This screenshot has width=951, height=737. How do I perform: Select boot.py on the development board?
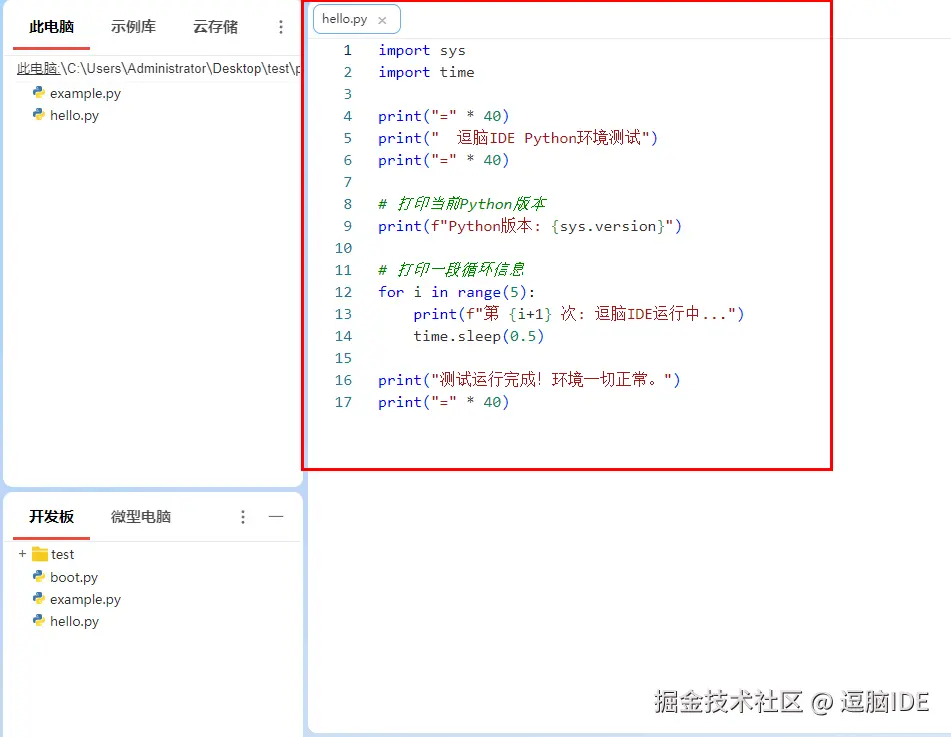[74, 577]
